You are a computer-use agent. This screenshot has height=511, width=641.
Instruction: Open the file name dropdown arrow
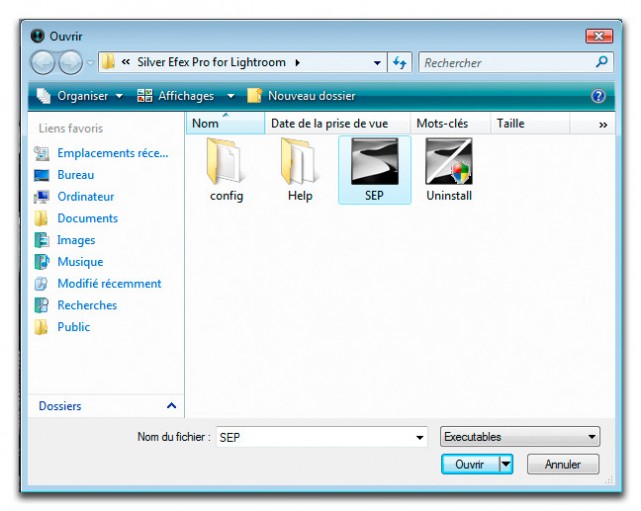pos(419,437)
